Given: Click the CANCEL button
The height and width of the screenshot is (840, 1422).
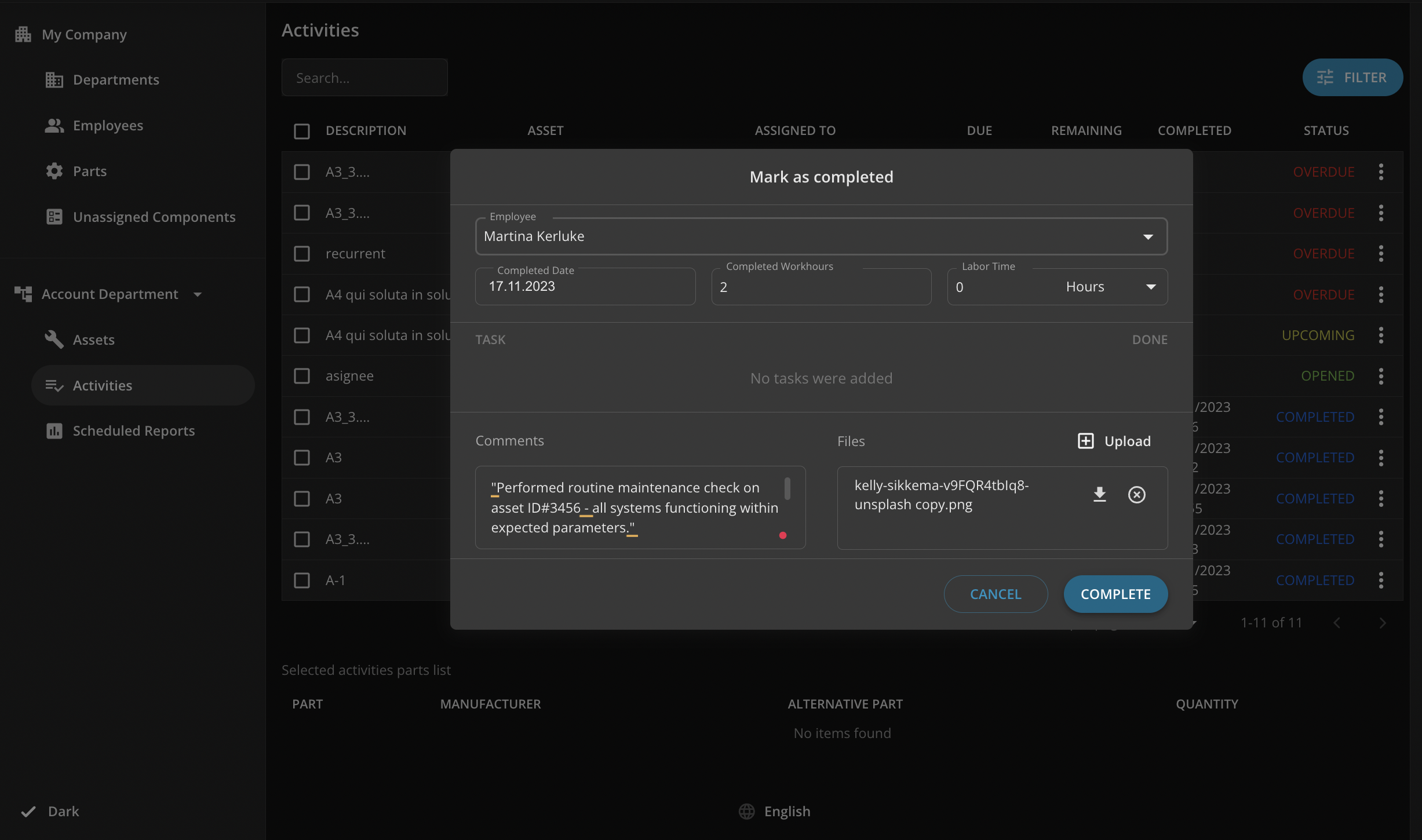Looking at the screenshot, I should coord(995,594).
